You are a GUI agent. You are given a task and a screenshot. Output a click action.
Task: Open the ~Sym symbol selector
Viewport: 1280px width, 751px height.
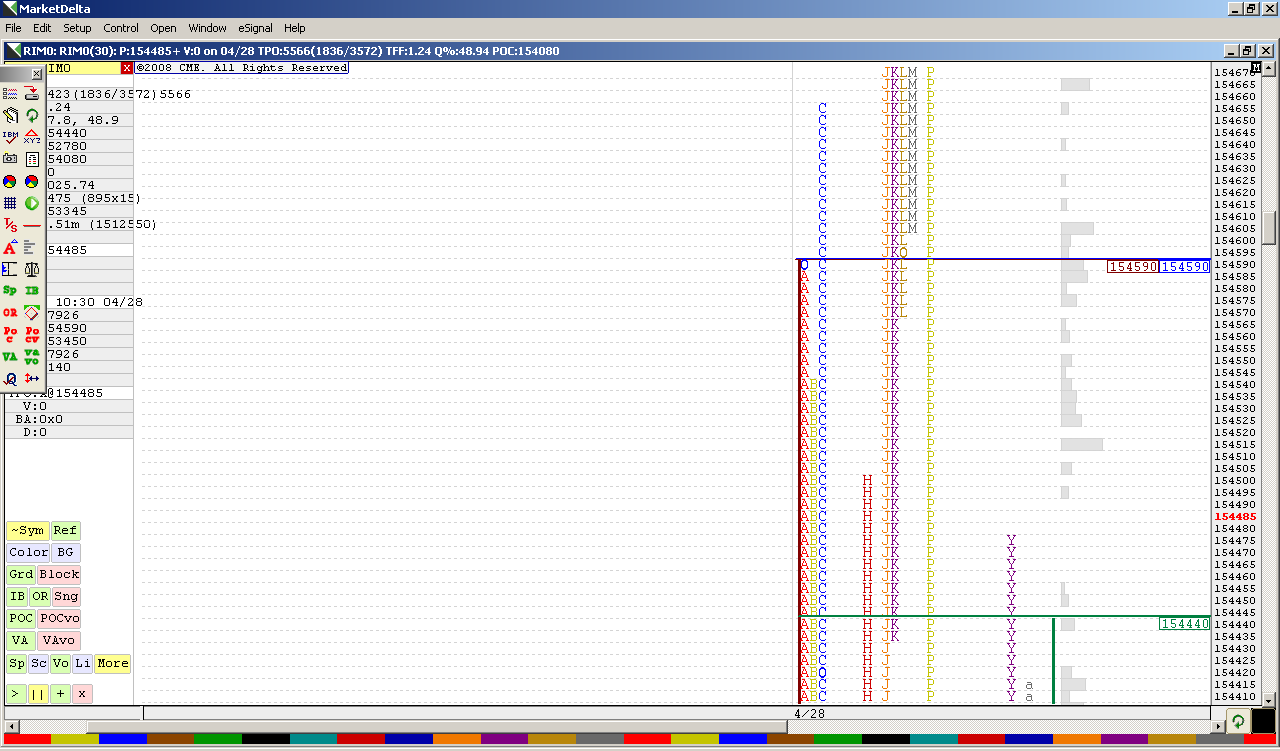pyautogui.click(x=28, y=531)
